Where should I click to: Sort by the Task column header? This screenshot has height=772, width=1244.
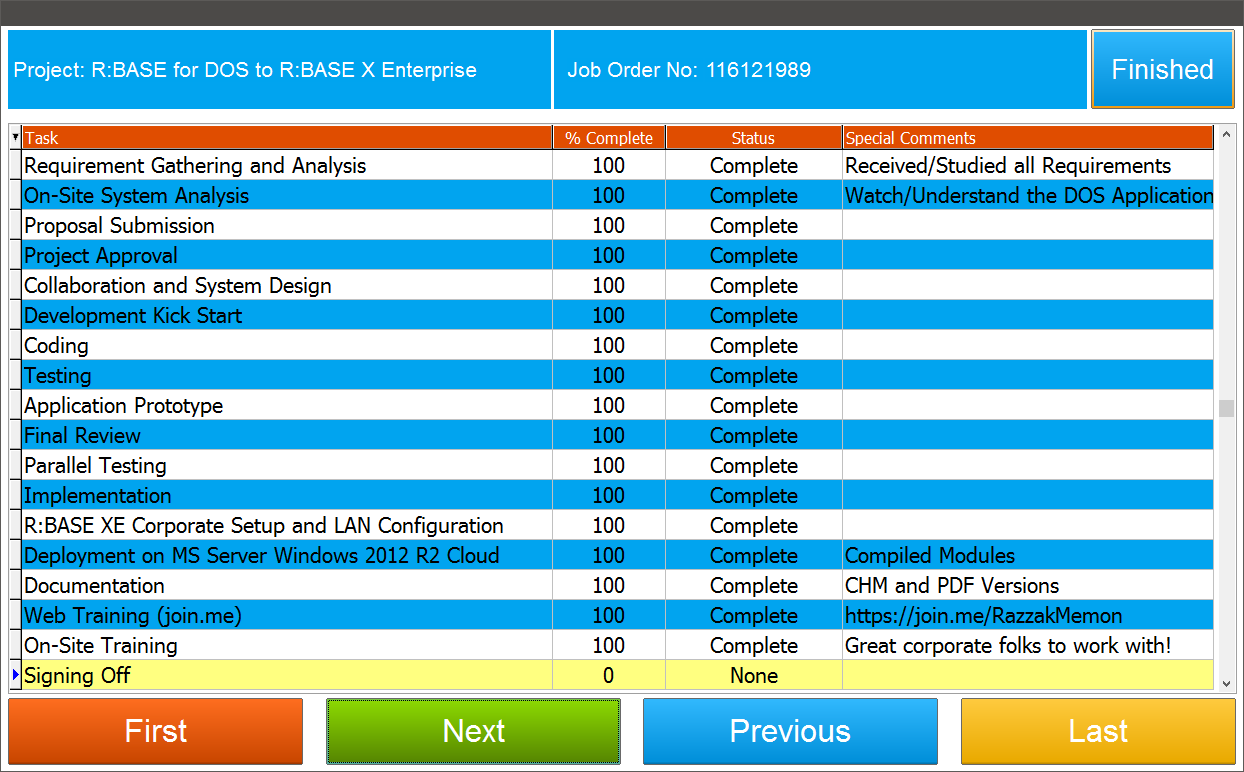coord(287,138)
